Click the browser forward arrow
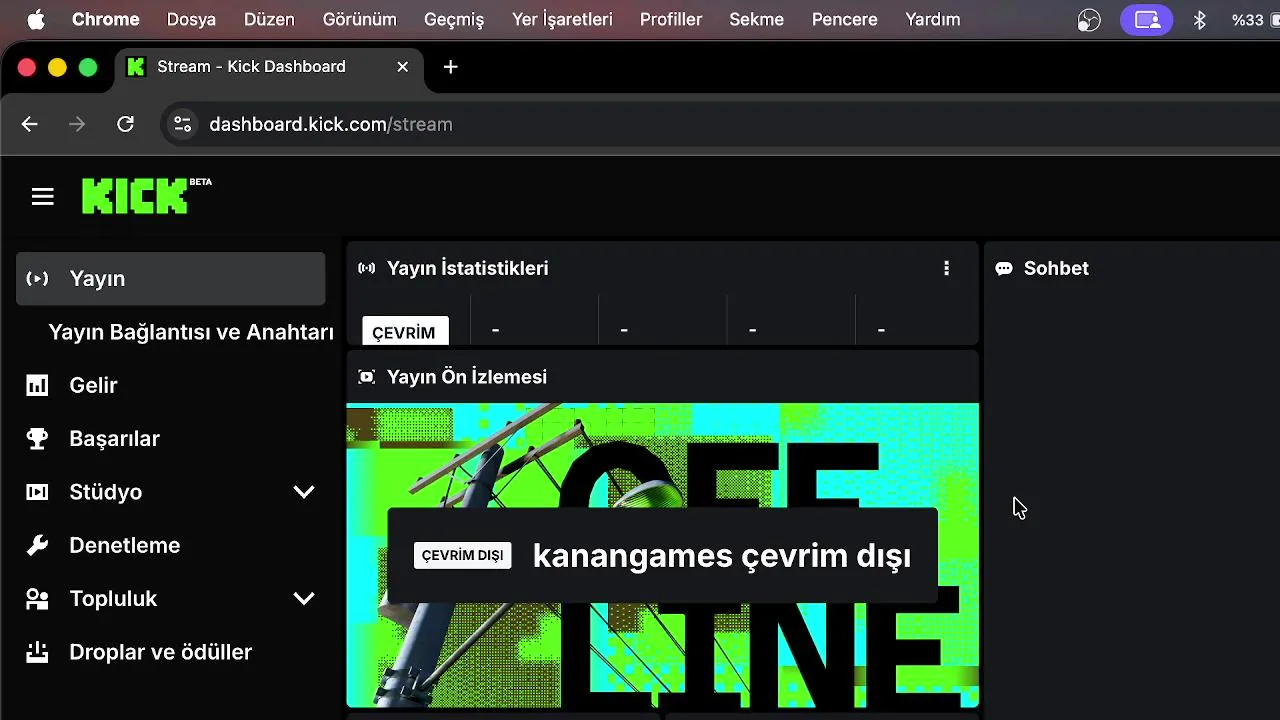The height and width of the screenshot is (720, 1280). [x=77, y=124]
